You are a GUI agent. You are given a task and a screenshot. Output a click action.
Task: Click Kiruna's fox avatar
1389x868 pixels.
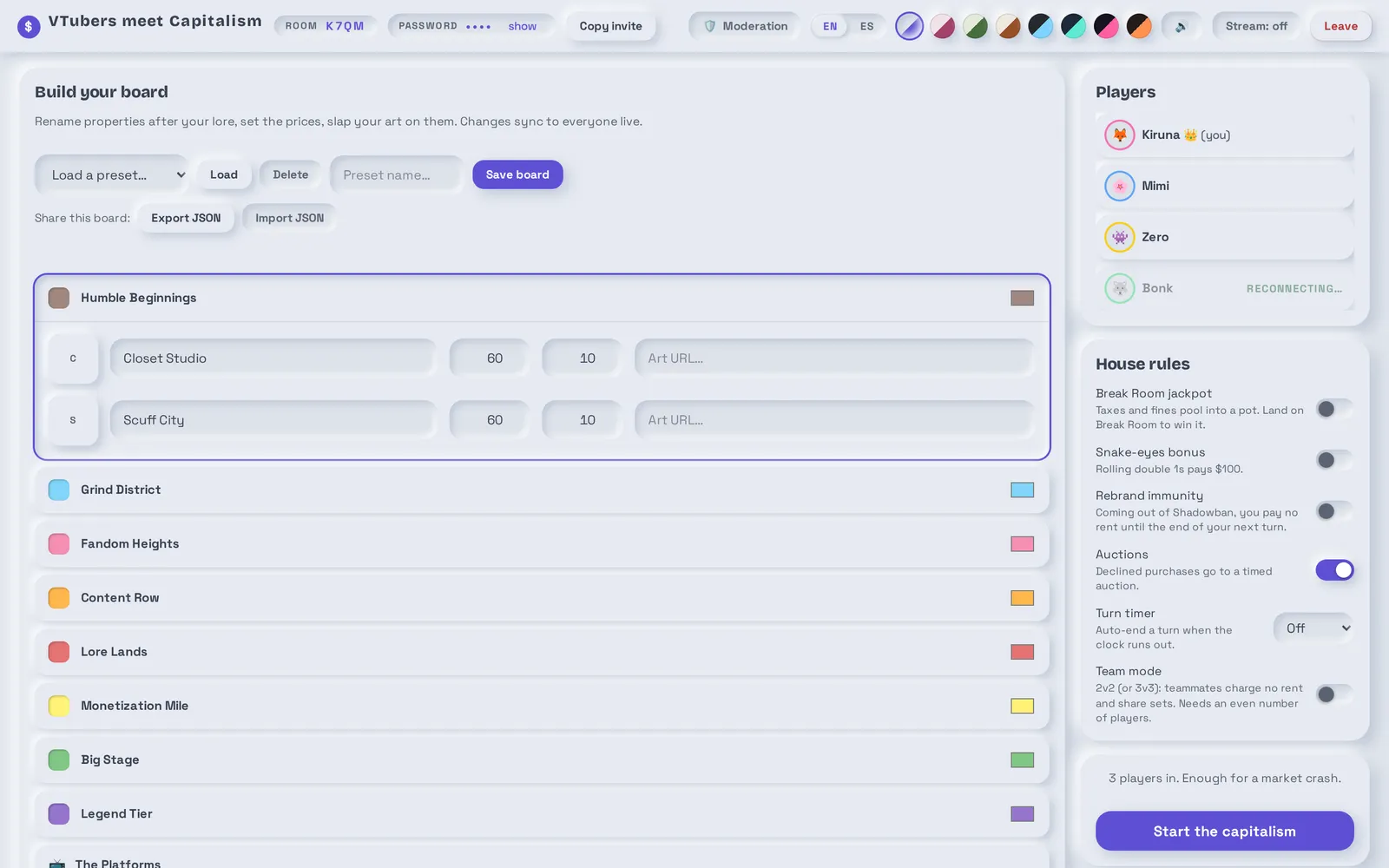point(1120,135)
